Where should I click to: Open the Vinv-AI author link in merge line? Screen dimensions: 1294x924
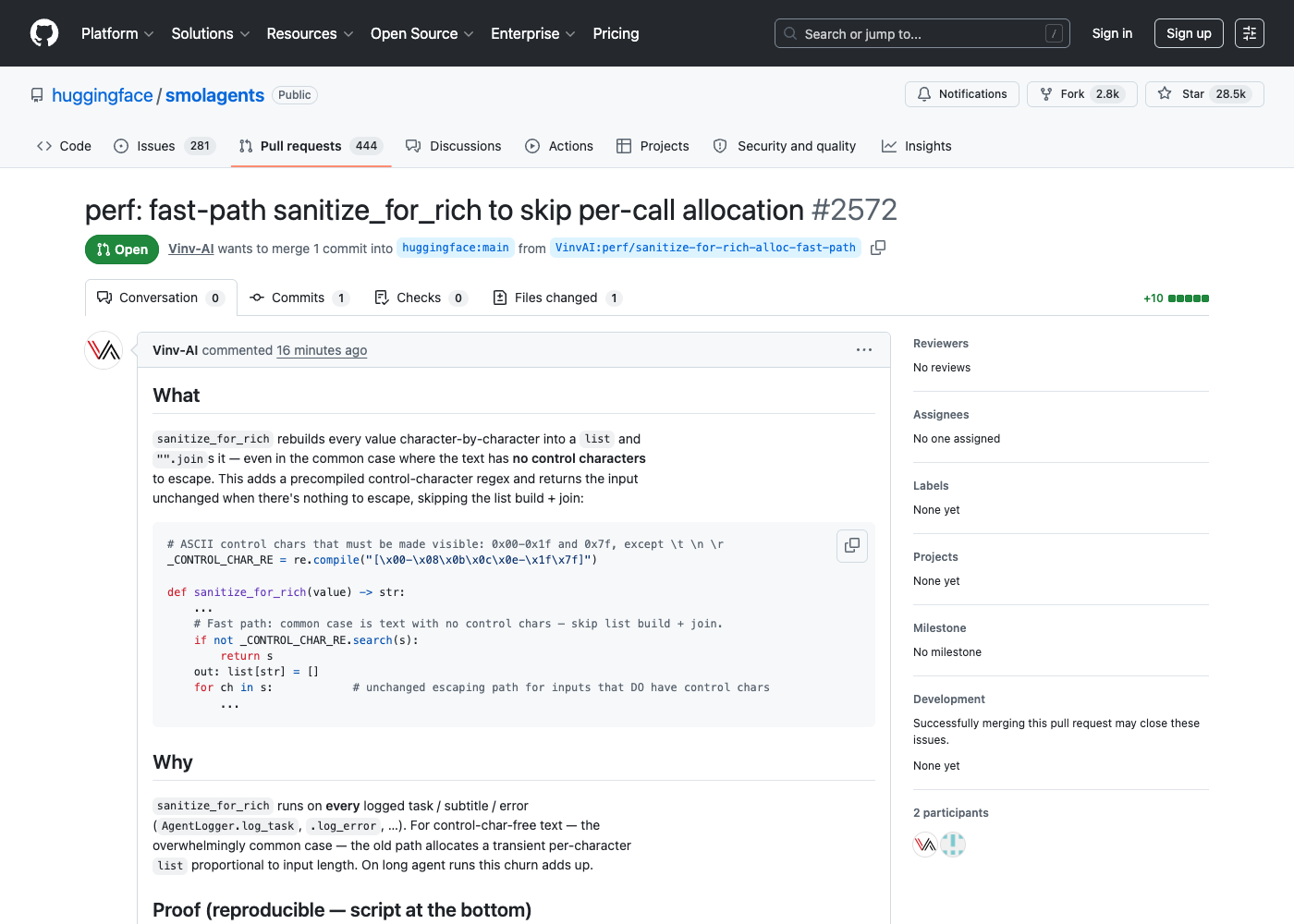(191, 249)
